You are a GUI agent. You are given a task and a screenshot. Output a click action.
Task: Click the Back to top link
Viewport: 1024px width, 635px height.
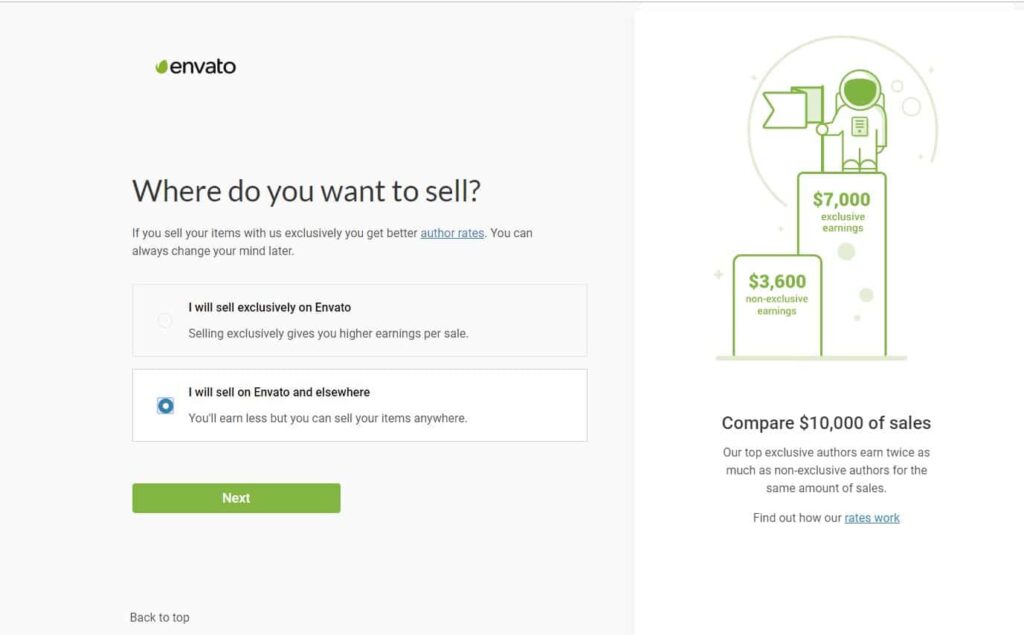pyautogui.click(x=159, y=617)
